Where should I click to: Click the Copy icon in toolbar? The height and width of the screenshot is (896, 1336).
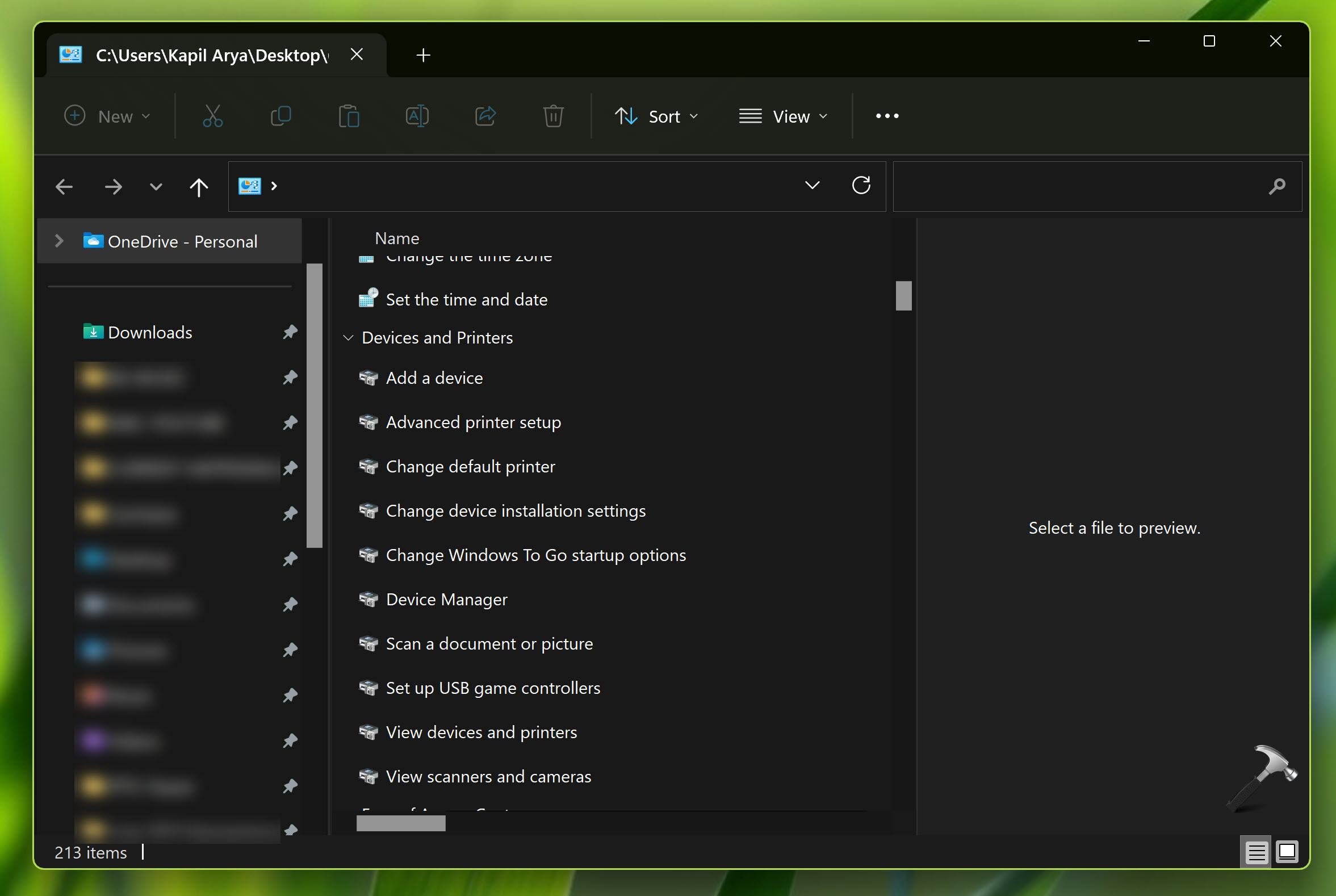(280, 116)
